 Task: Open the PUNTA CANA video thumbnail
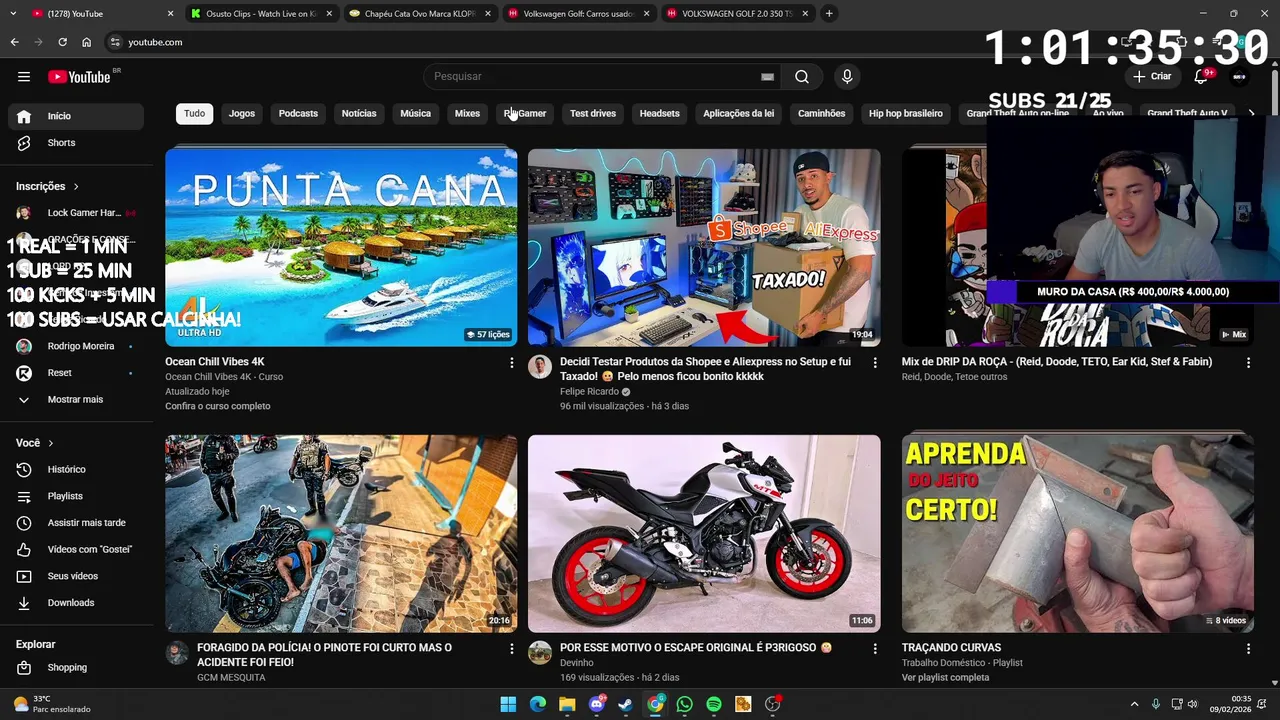tap(341, 247)
